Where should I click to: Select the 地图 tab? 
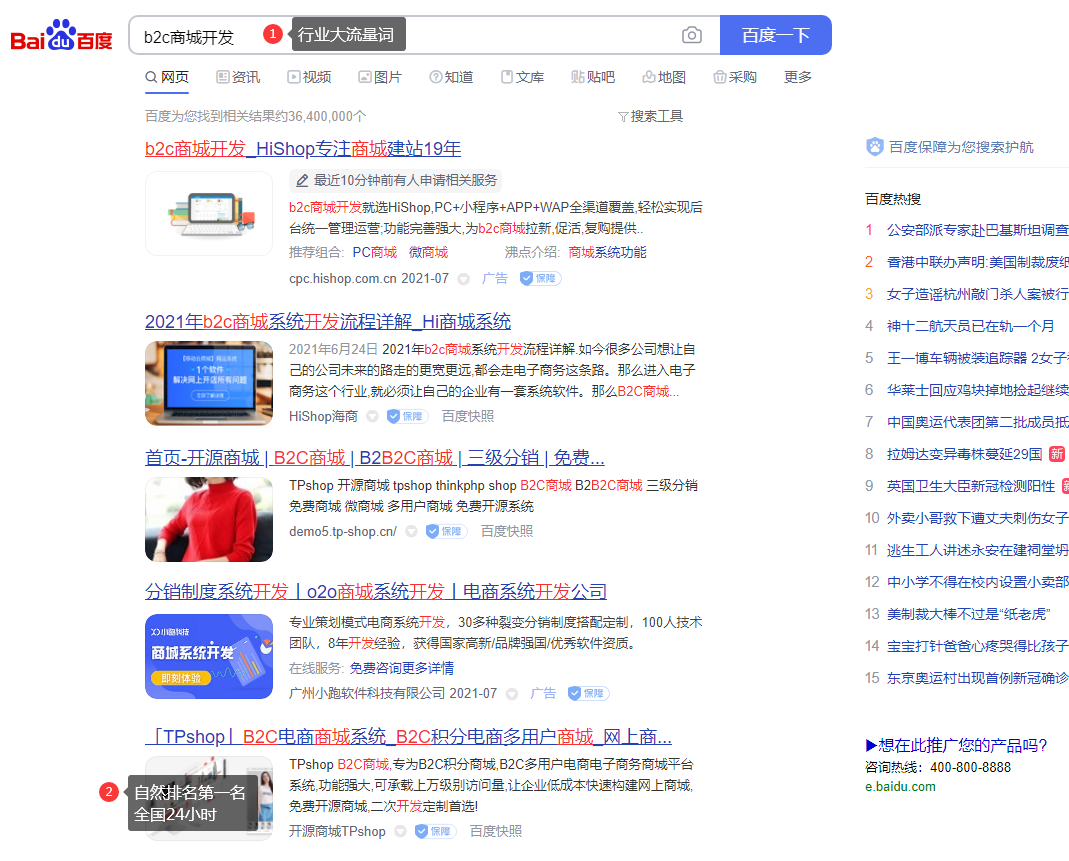tap(664, 77)
